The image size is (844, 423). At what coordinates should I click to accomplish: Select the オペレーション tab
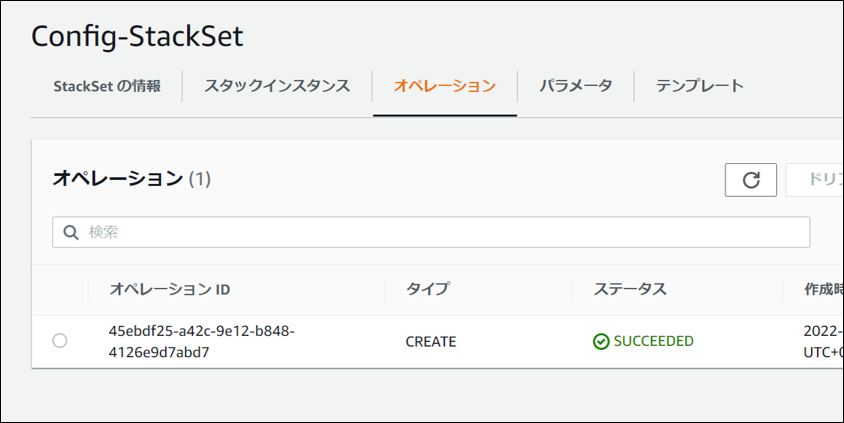click(x=445, y=86)
